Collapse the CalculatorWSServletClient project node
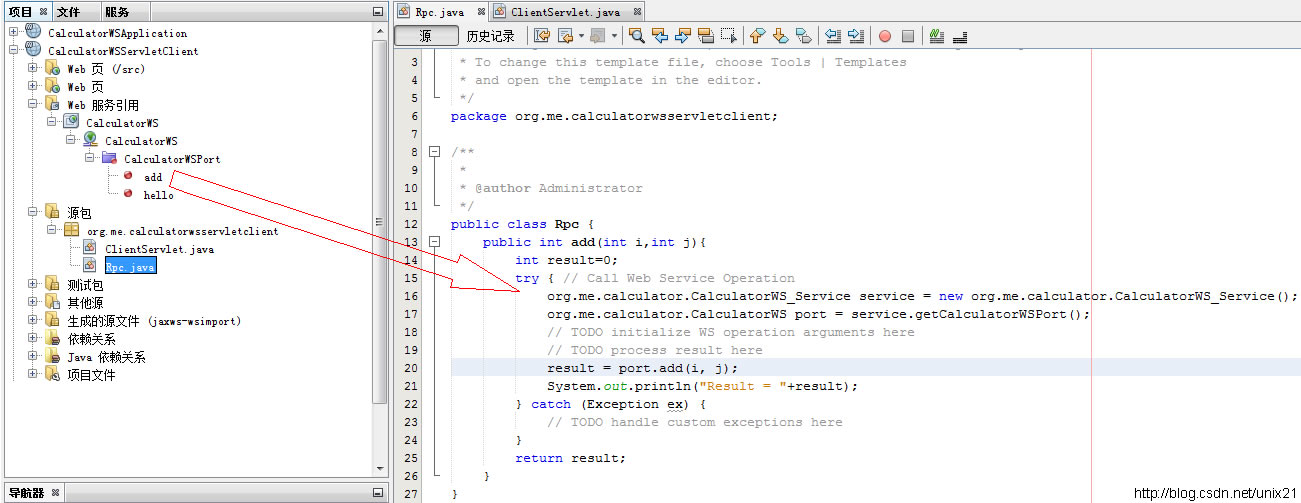This screenshot has height=503, width=1301. click(x=14, y=51)
